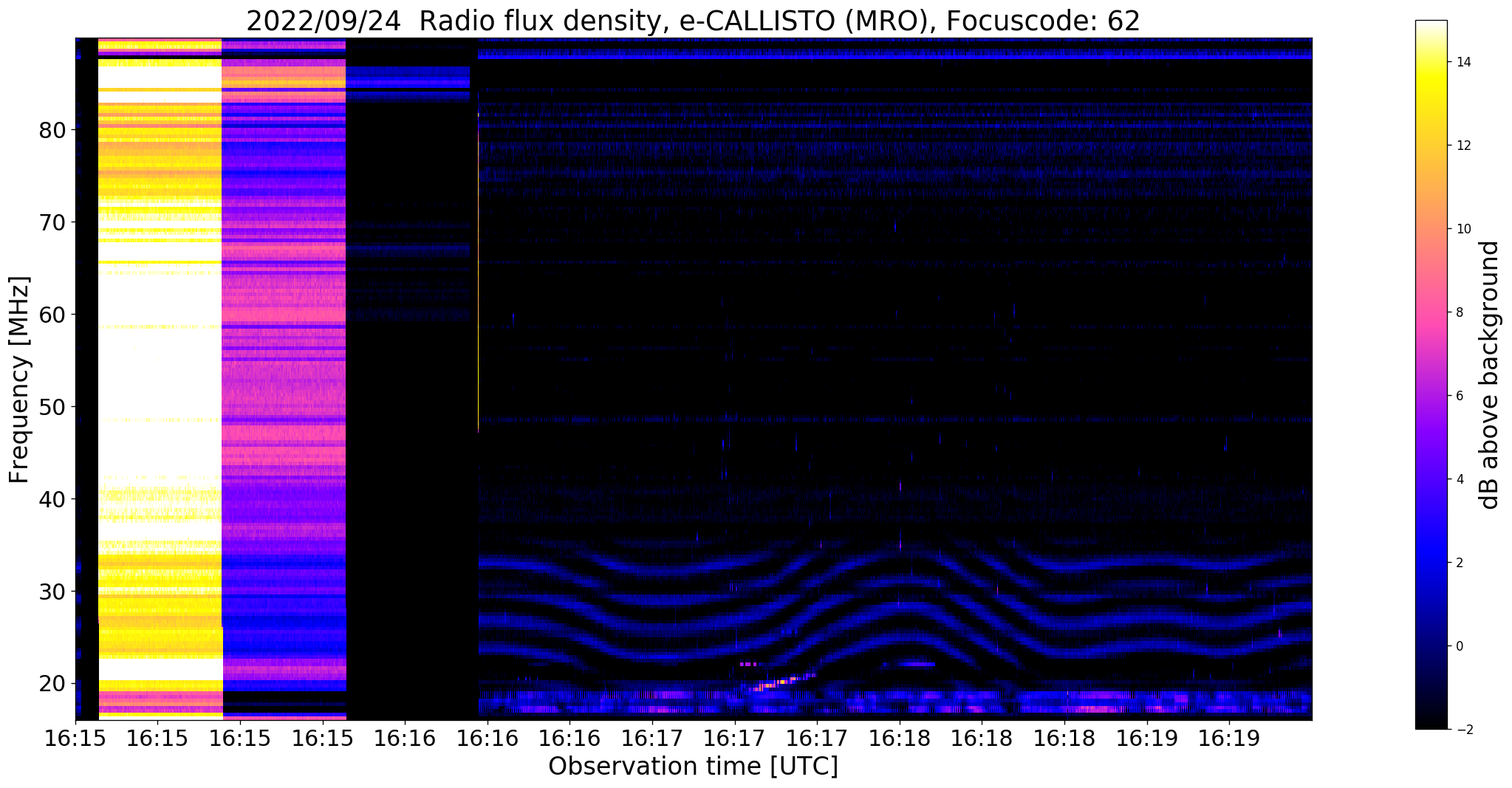Click the 70 tick on the frequency axis
This screenshot has width=1512, height=788.
pyautogui.click(x=52, y=222)
